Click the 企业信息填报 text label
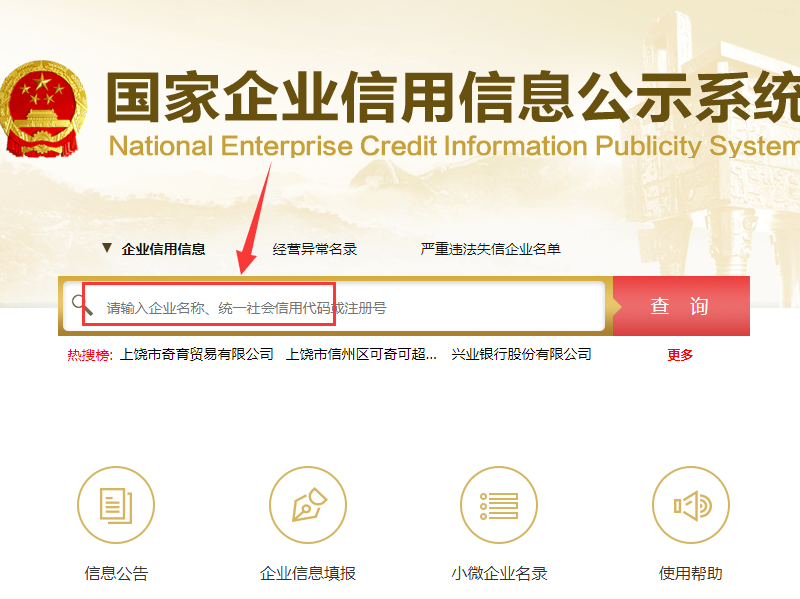The image size is (800, 599). pyautogui.click(x=308, y=573)
